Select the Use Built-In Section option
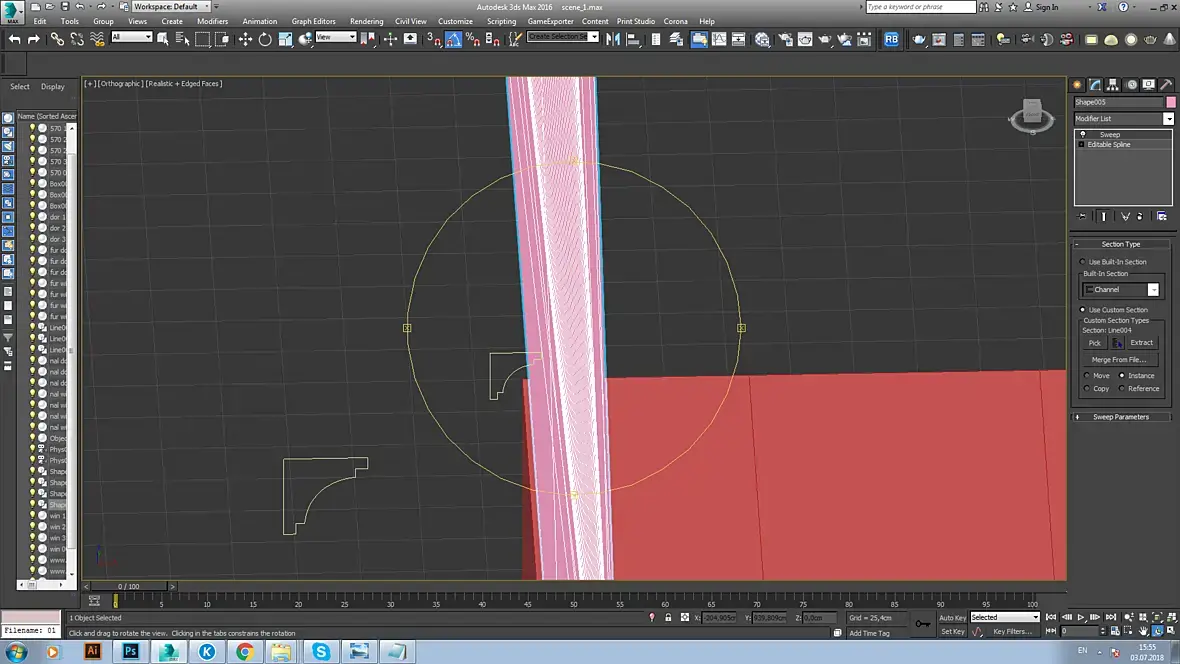Screen dimensions: 1180x664 [x=1082, y=262]
